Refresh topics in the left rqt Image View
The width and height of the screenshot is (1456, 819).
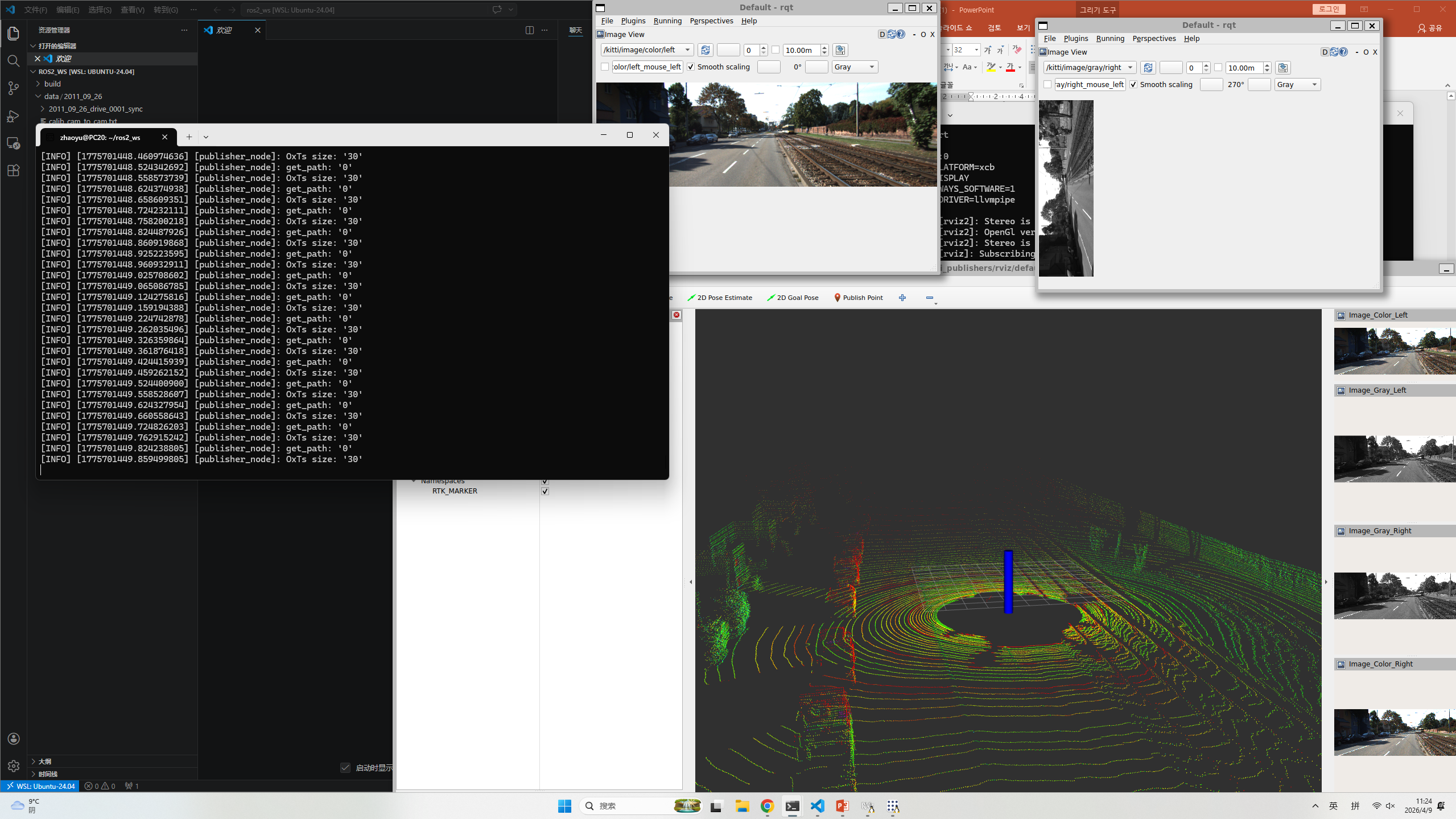coord(706,50)
